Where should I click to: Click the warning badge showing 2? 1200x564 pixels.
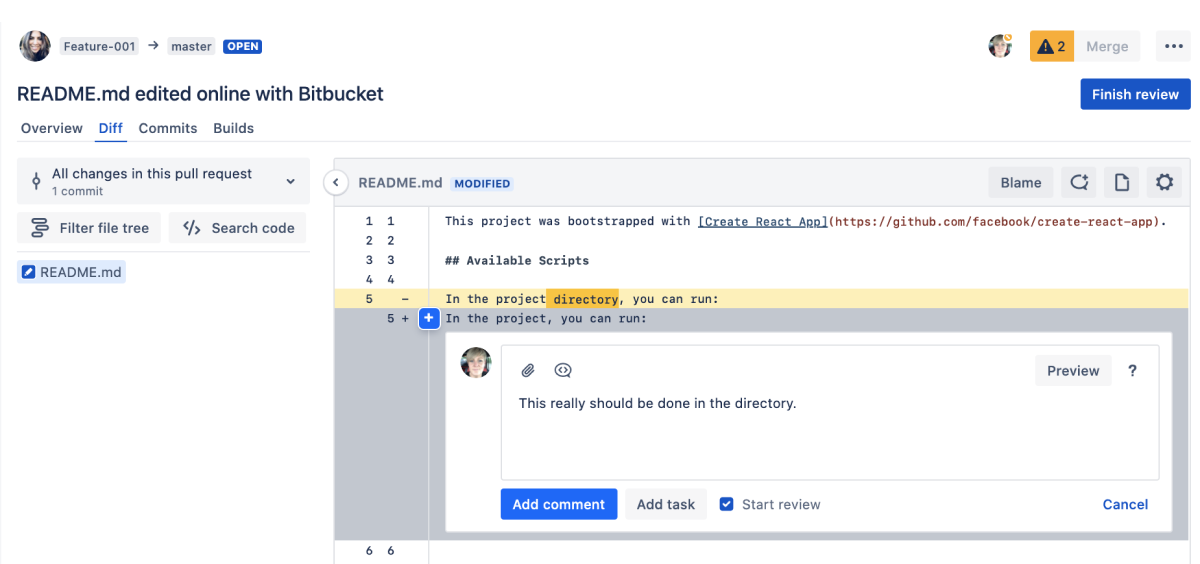coord(1051,46)
